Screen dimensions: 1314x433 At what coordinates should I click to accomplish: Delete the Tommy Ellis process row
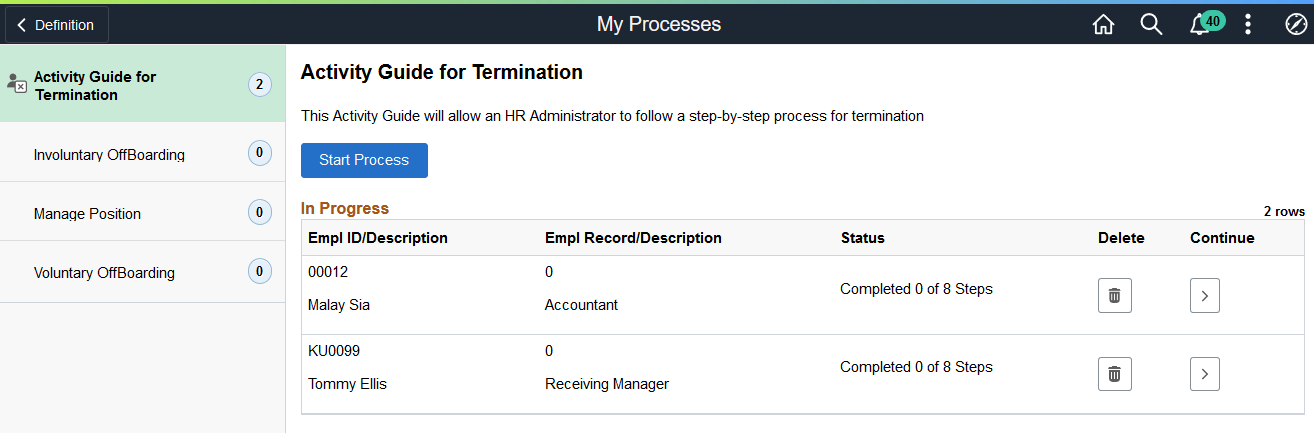click(x=1114, y=374)
